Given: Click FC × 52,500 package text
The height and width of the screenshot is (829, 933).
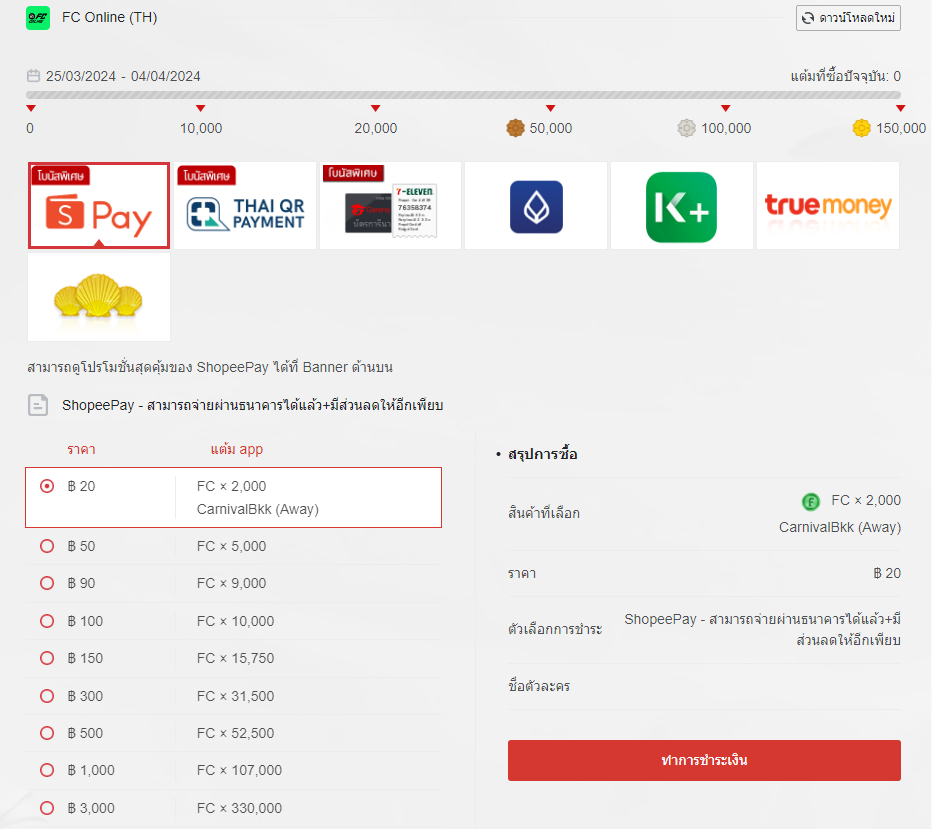Looking at the screenshot, I should point(236,733).
